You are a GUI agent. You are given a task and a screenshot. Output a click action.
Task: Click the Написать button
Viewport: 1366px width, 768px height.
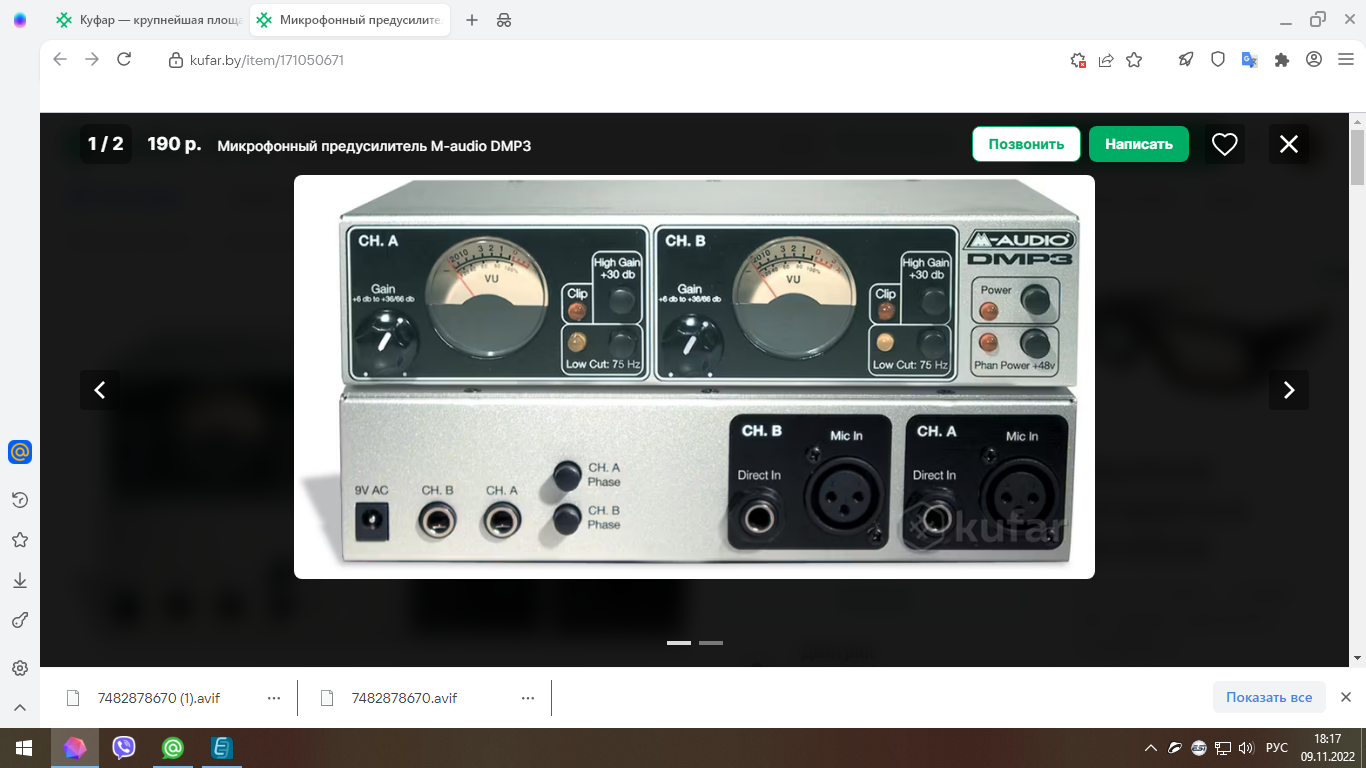click(1138, 144)
